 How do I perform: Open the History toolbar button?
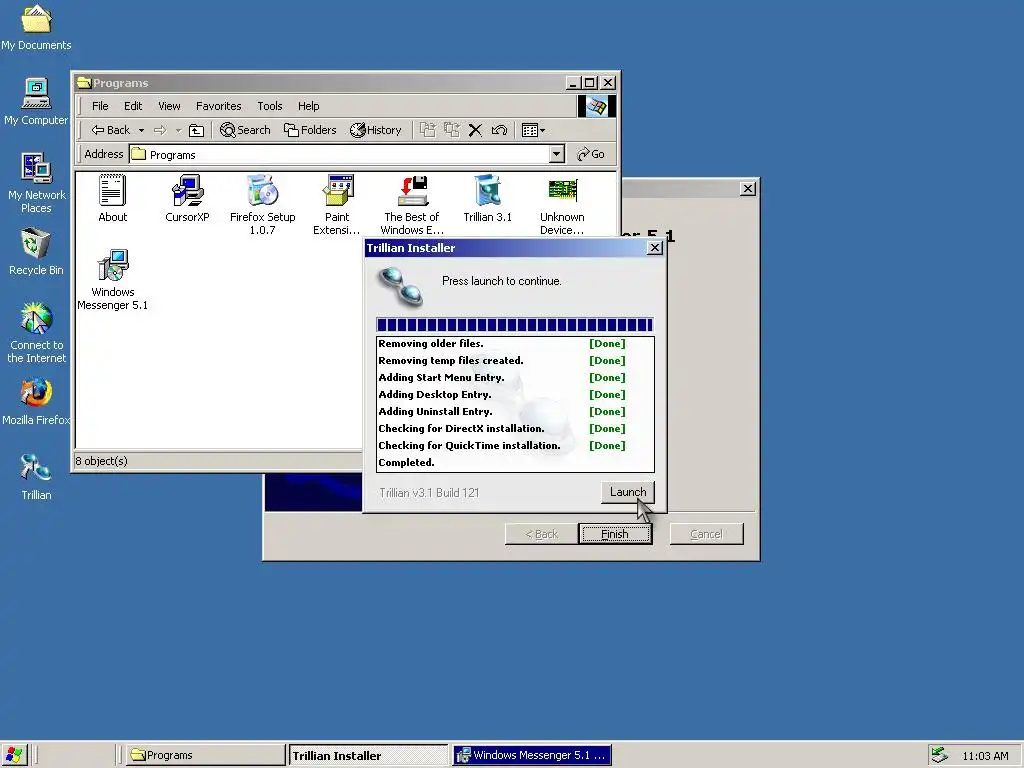click(x=376, y=130)
